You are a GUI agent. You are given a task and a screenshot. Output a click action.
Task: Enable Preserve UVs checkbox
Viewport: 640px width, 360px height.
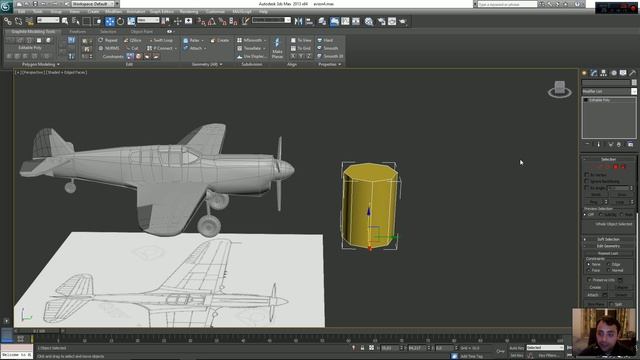click(x=589, y=280)
